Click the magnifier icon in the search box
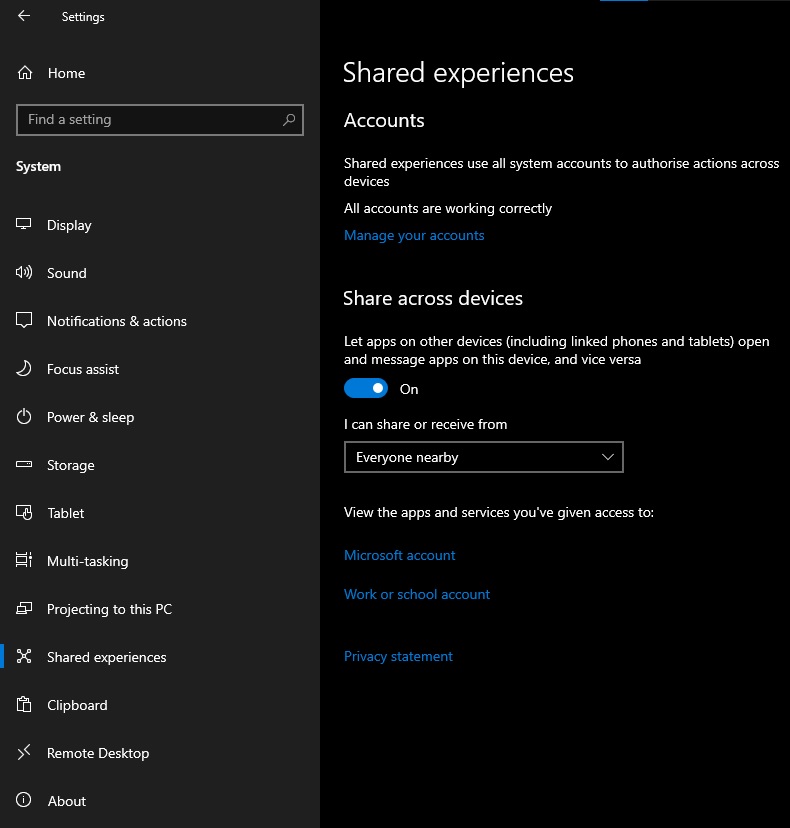This screenshot has height=828, width=790. tap(289, 120)
